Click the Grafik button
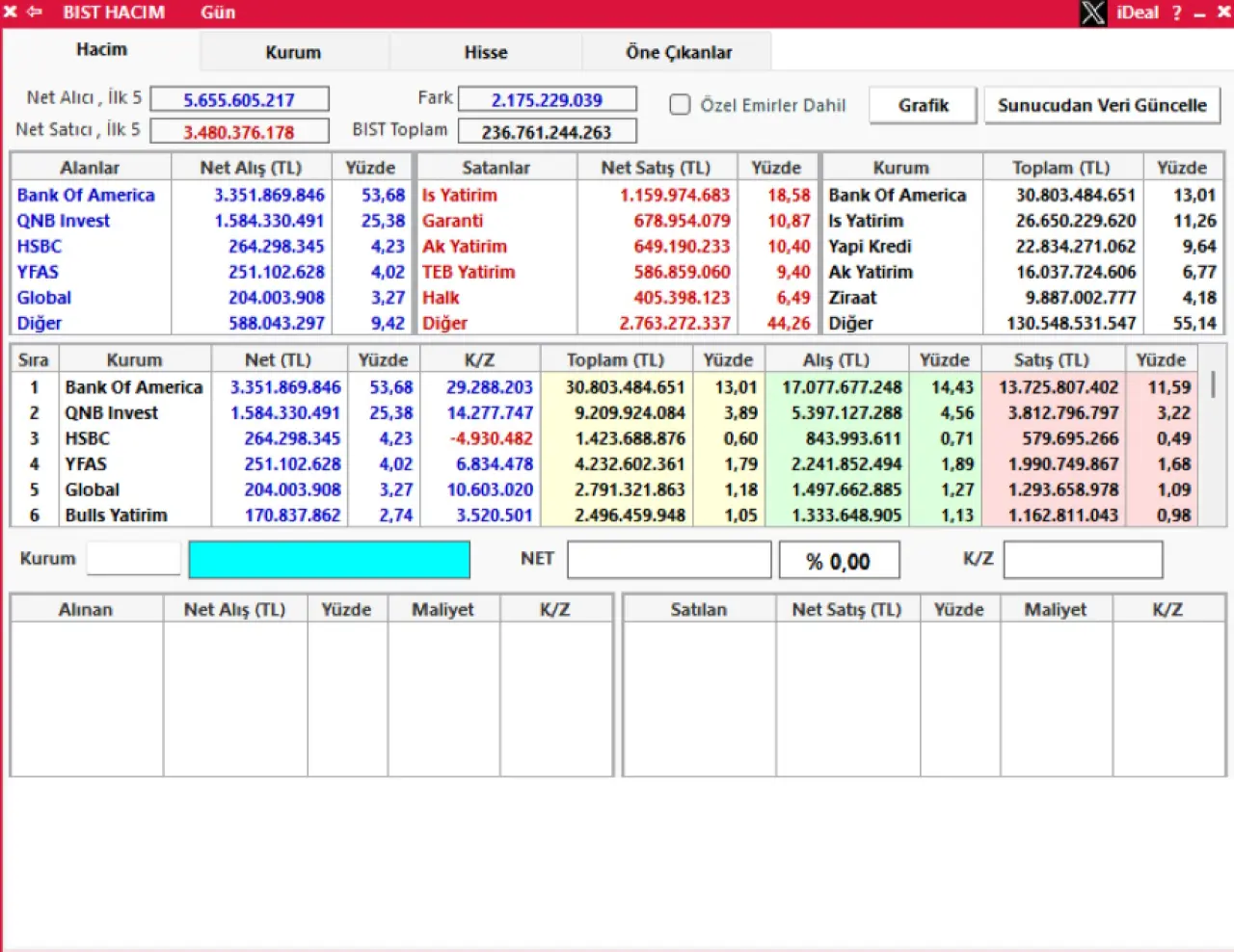 coord(924,105)
